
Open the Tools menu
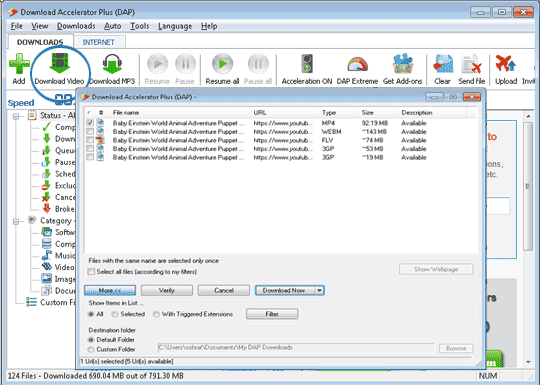point(139,26)
